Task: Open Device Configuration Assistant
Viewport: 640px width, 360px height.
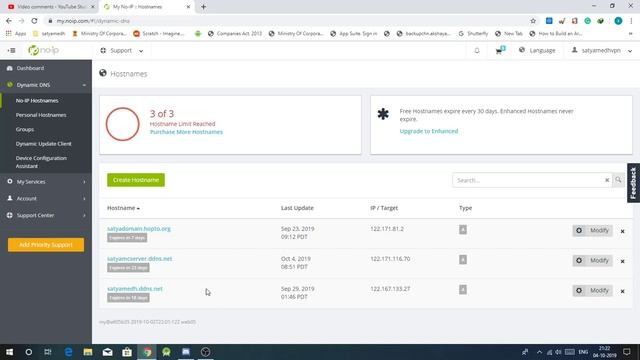Action: (x=41, y=162)
